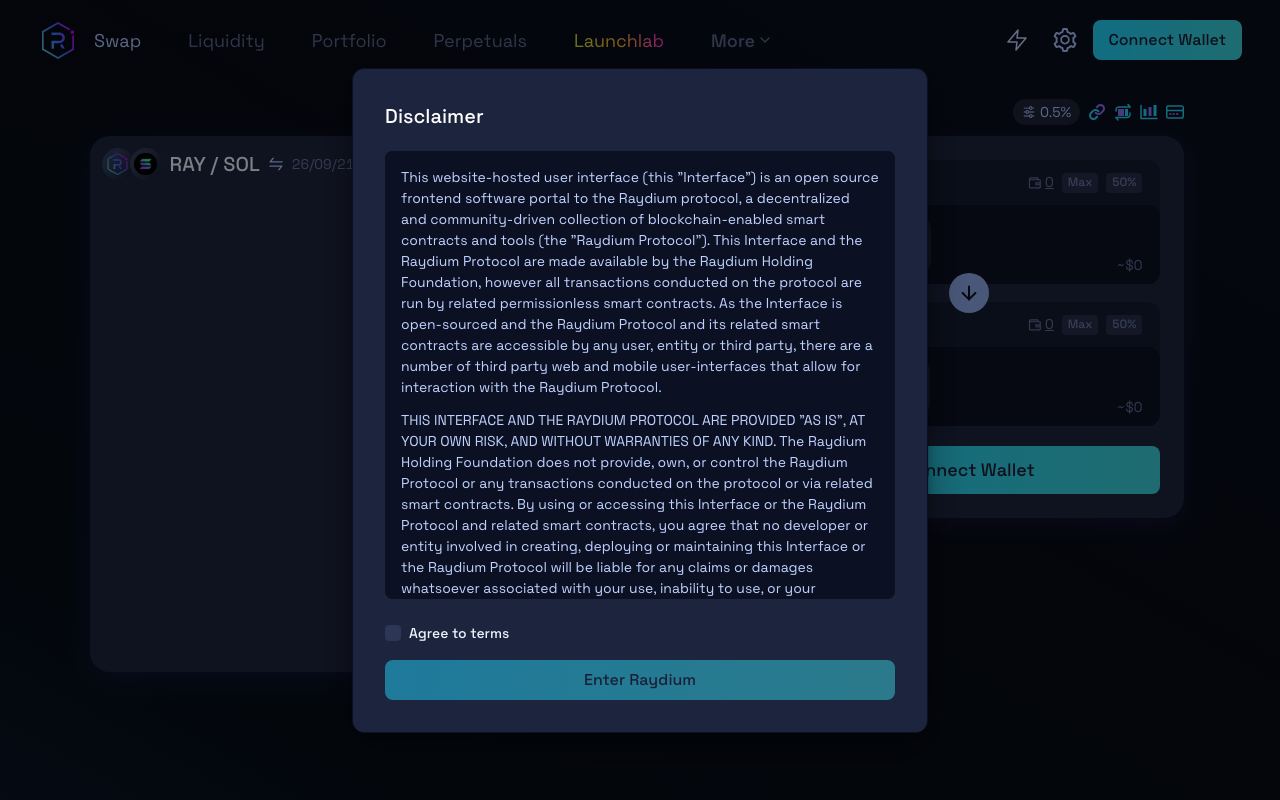Image resolution: width=1280 pixels, height=800 pixels.
Task: Click the Raydium logo in the header
Action: (58, 40)
